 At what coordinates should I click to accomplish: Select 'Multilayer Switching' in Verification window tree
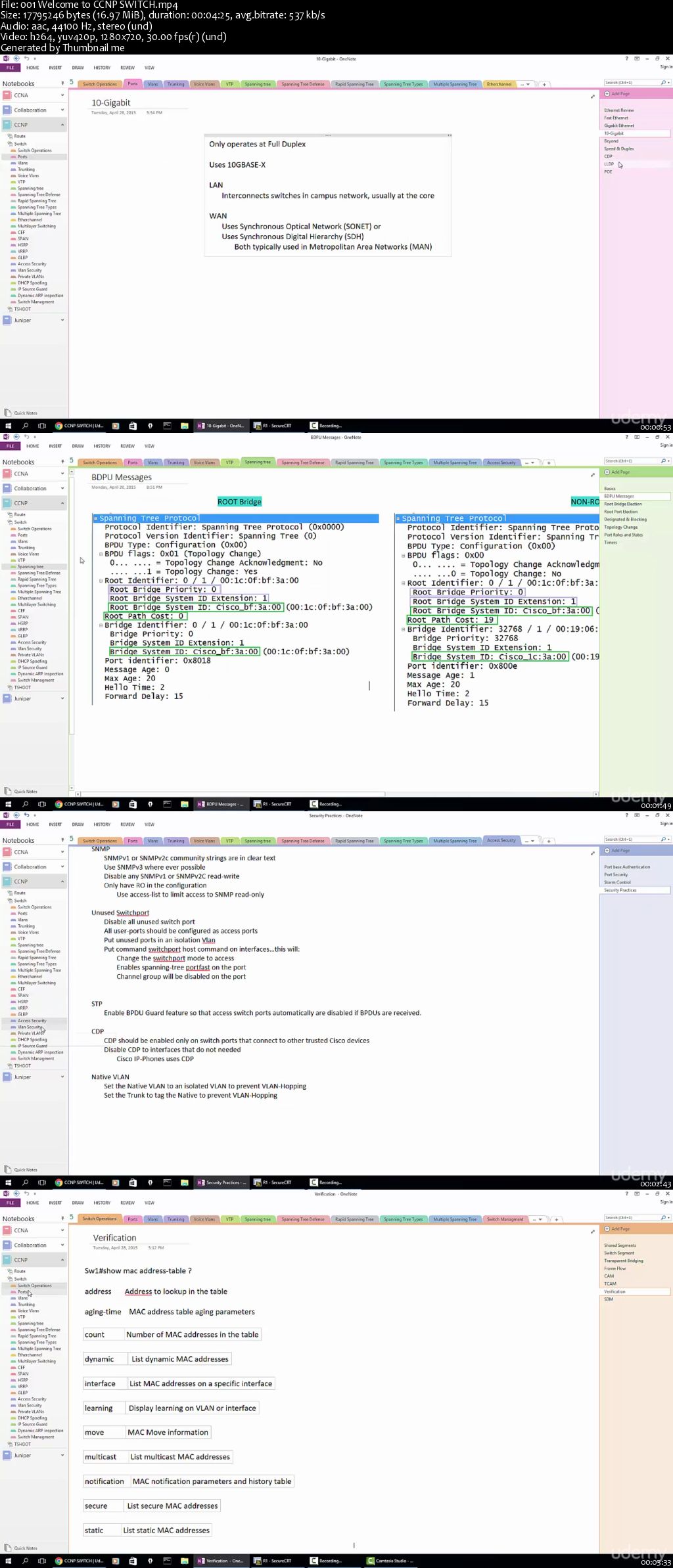pos(37,1361)
